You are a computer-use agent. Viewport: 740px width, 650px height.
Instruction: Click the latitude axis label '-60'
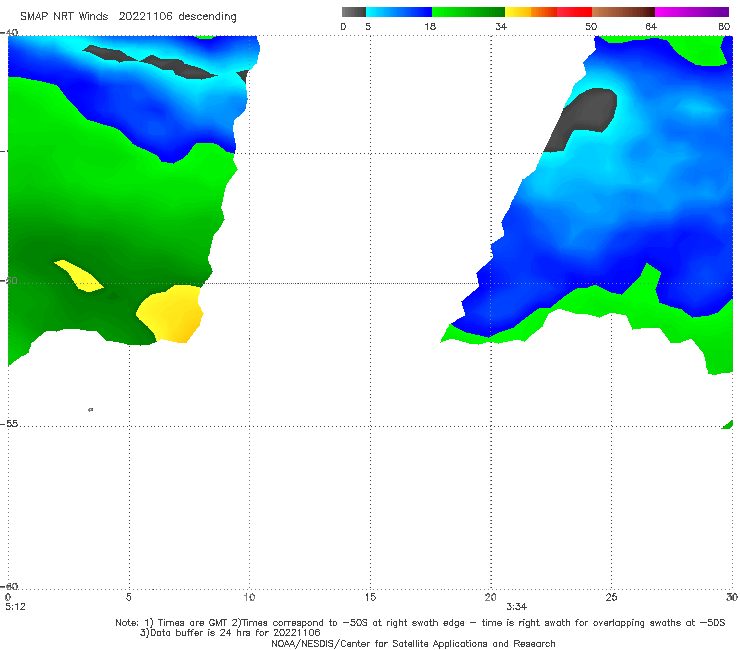[9, 586]
